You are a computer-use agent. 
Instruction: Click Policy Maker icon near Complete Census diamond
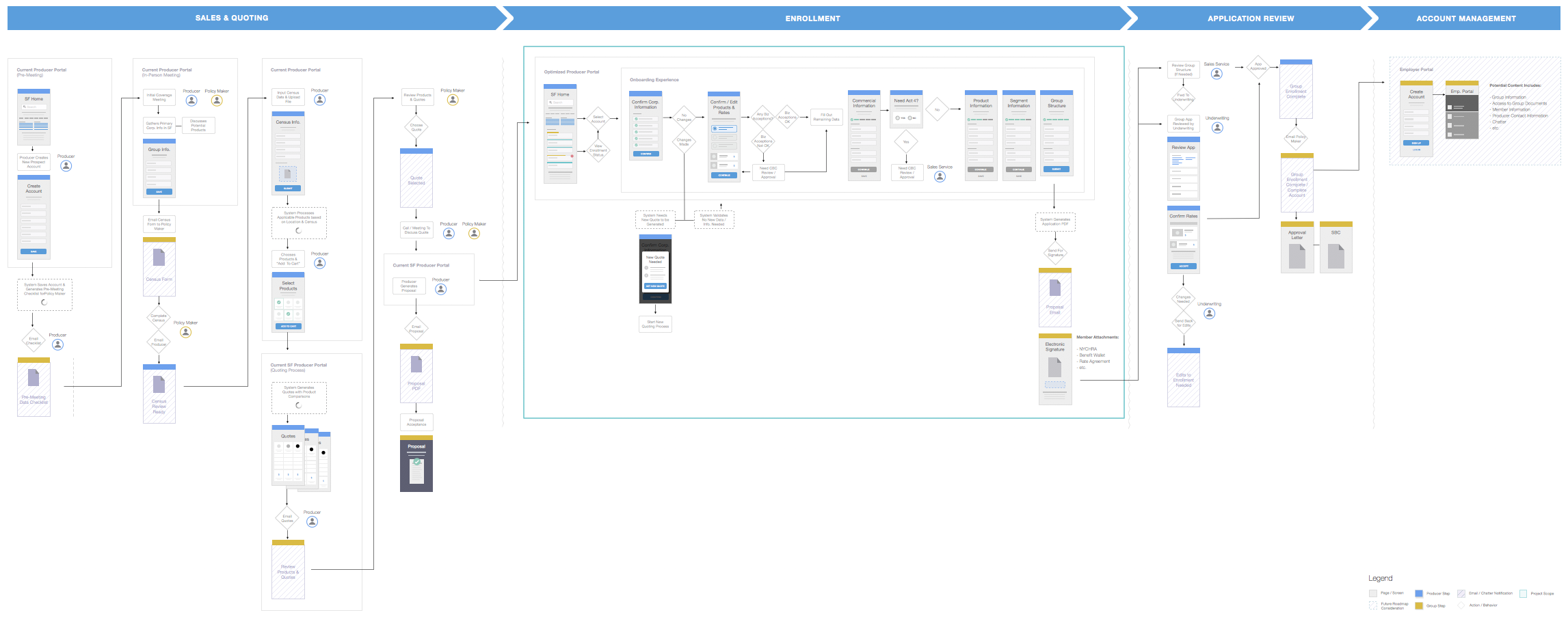tap(185, 332)
